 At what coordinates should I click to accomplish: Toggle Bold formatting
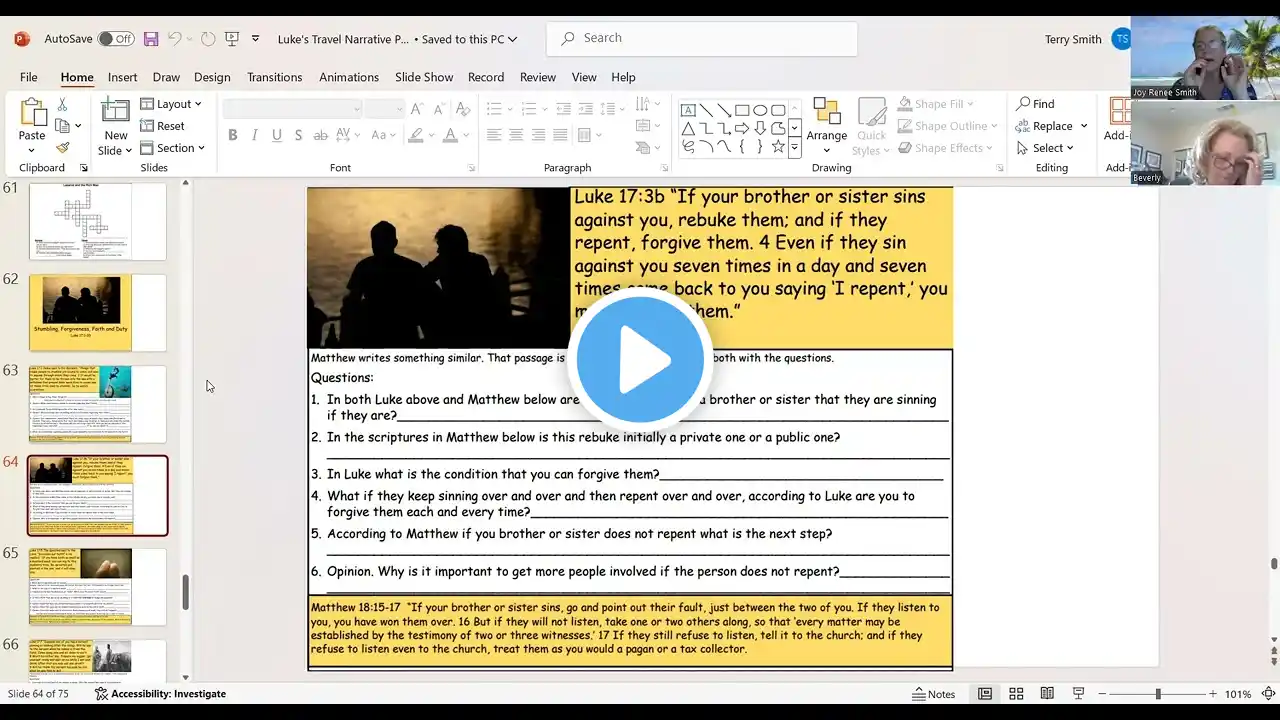click(x=233, y=135)
